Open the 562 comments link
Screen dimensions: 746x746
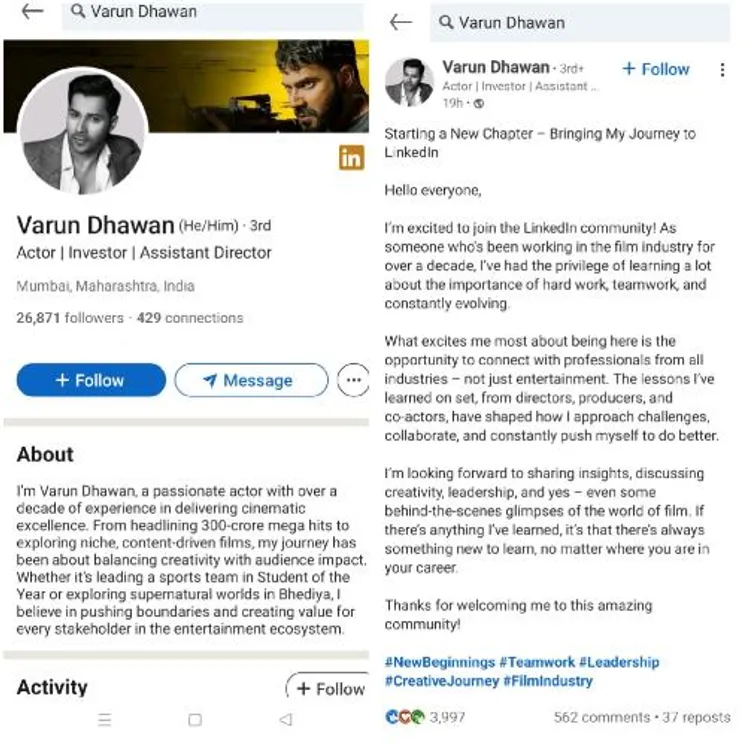pos(599,717)
